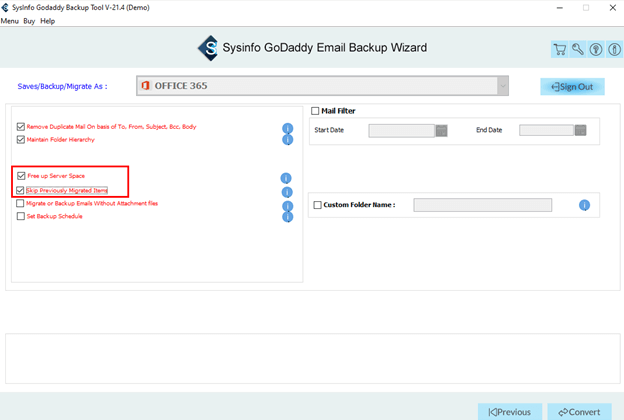Enable Set Backup Schedule checkbox
Image resolution: width=624 pixels, height=420 pixels.
pos(21,216)
